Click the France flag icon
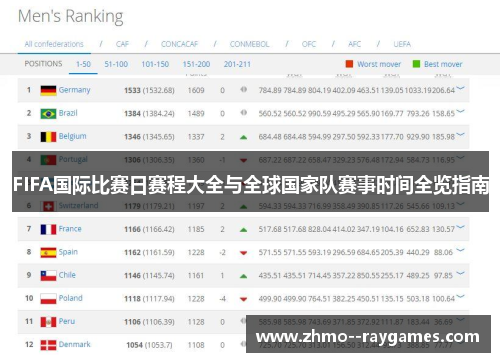Screen dimensions: 500x362 click(x=48, y=229)
